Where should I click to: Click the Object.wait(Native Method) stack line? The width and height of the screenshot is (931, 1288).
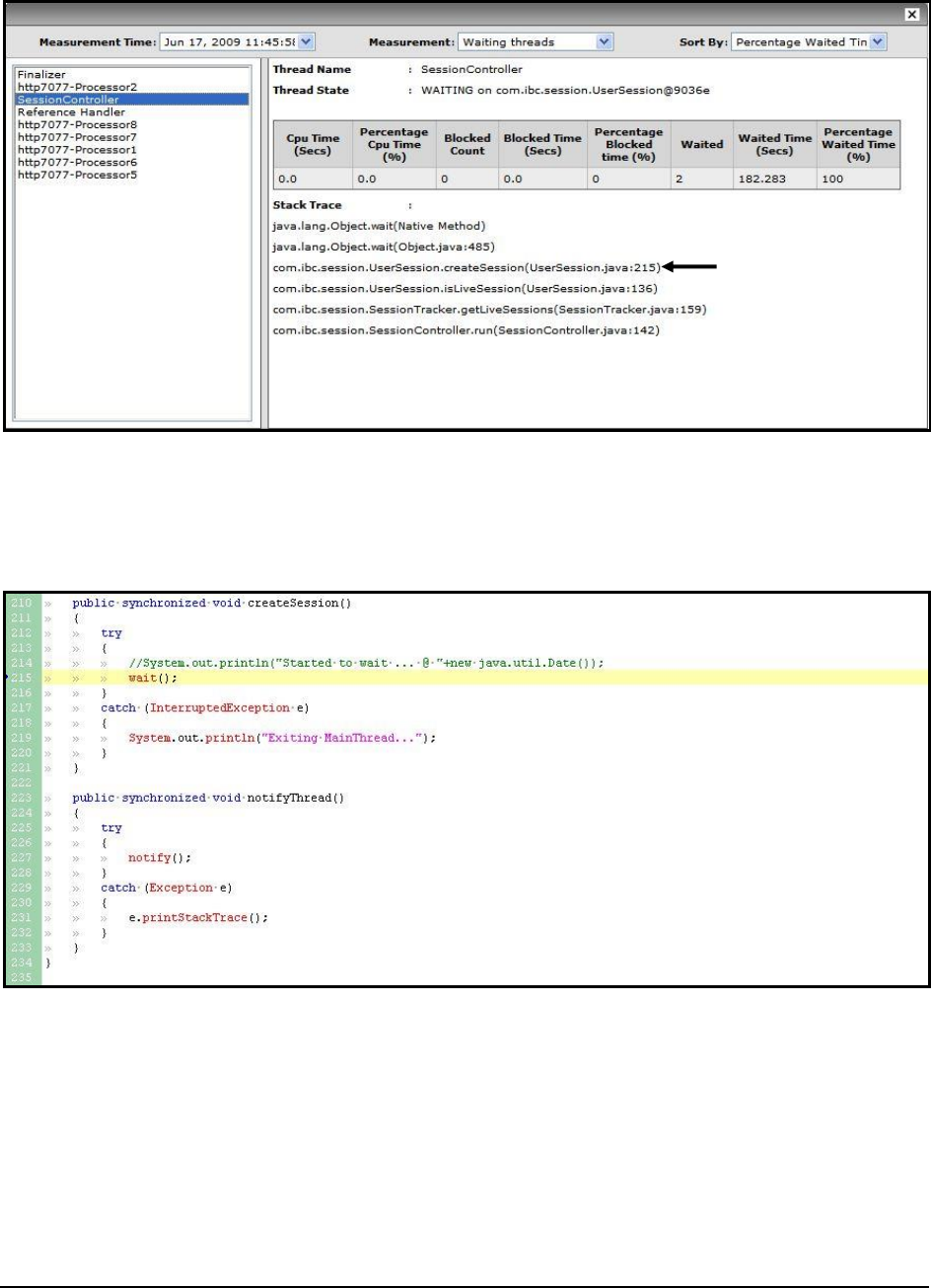(380, 226)
